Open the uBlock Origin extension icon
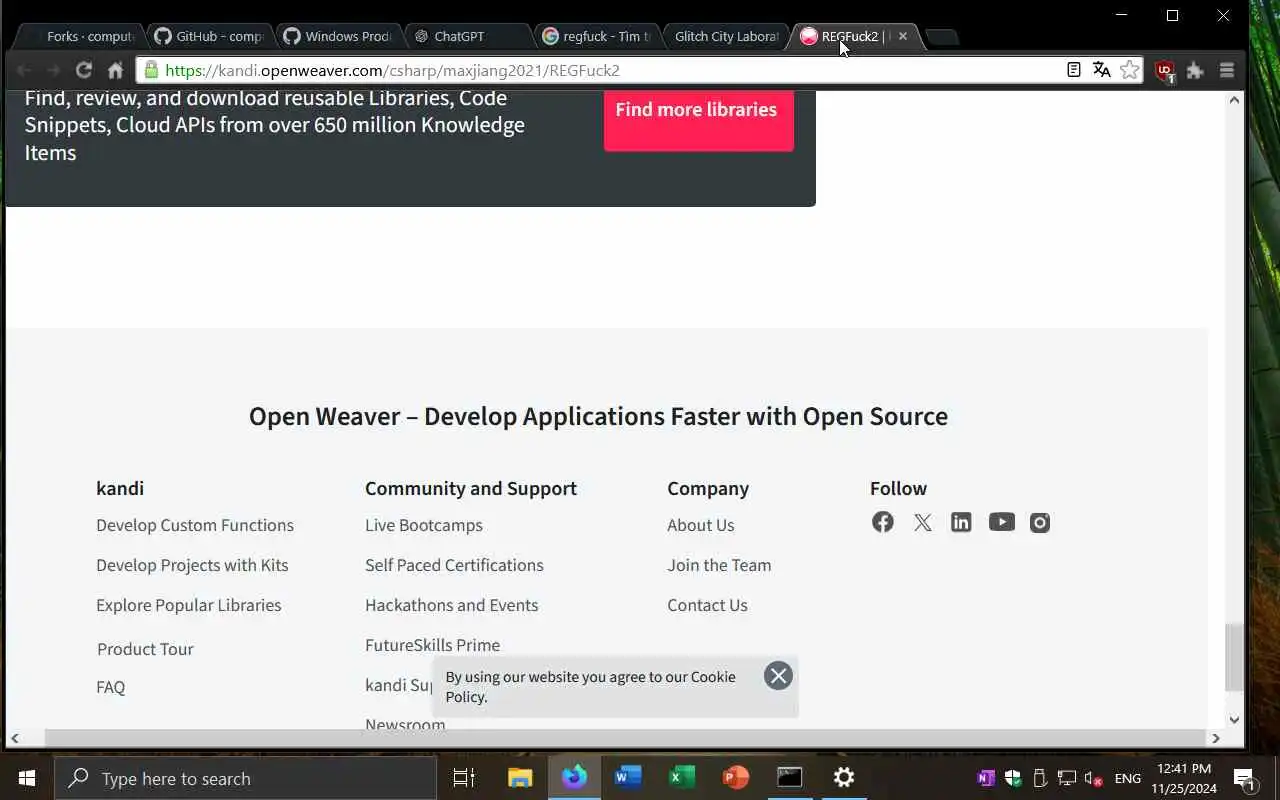The width and height of the screenshot is (1280, 800). click(1165, 71)
